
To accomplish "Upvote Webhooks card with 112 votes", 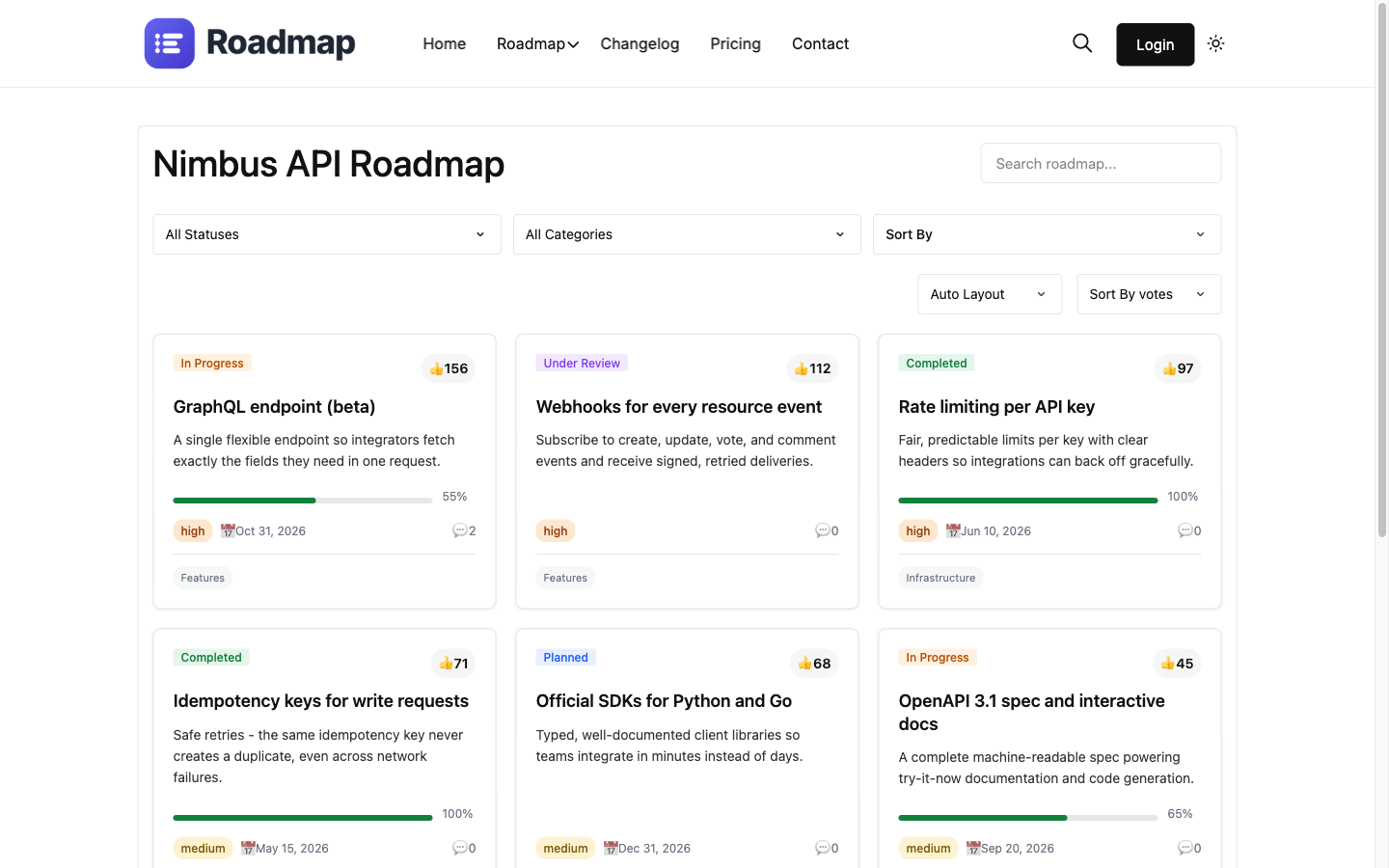I will 812,368.
